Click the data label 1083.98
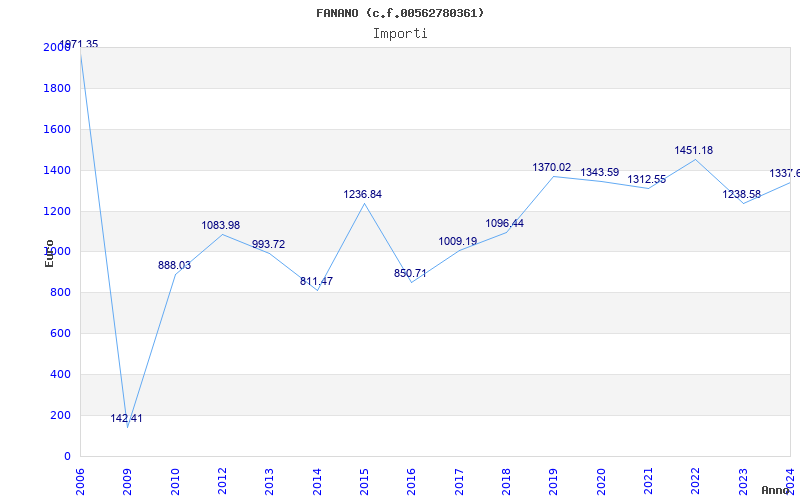Screen dimensions: 800x500 pyautogui.click(x=220, y=226)
